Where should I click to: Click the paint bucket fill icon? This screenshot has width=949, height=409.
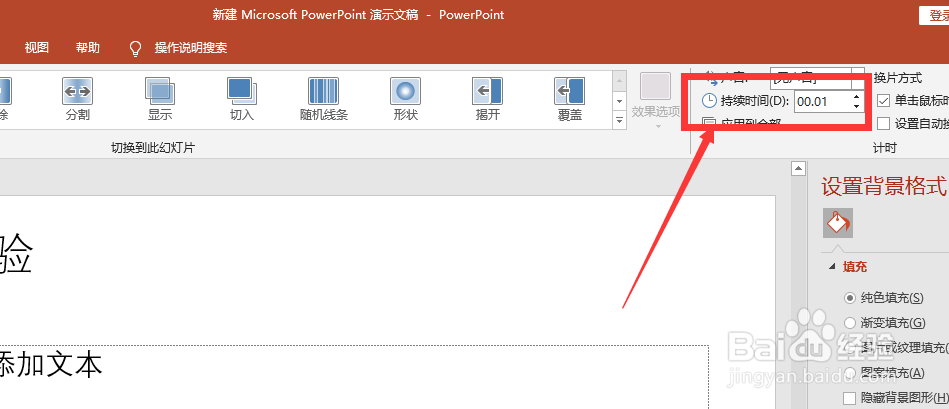point(838,223)
